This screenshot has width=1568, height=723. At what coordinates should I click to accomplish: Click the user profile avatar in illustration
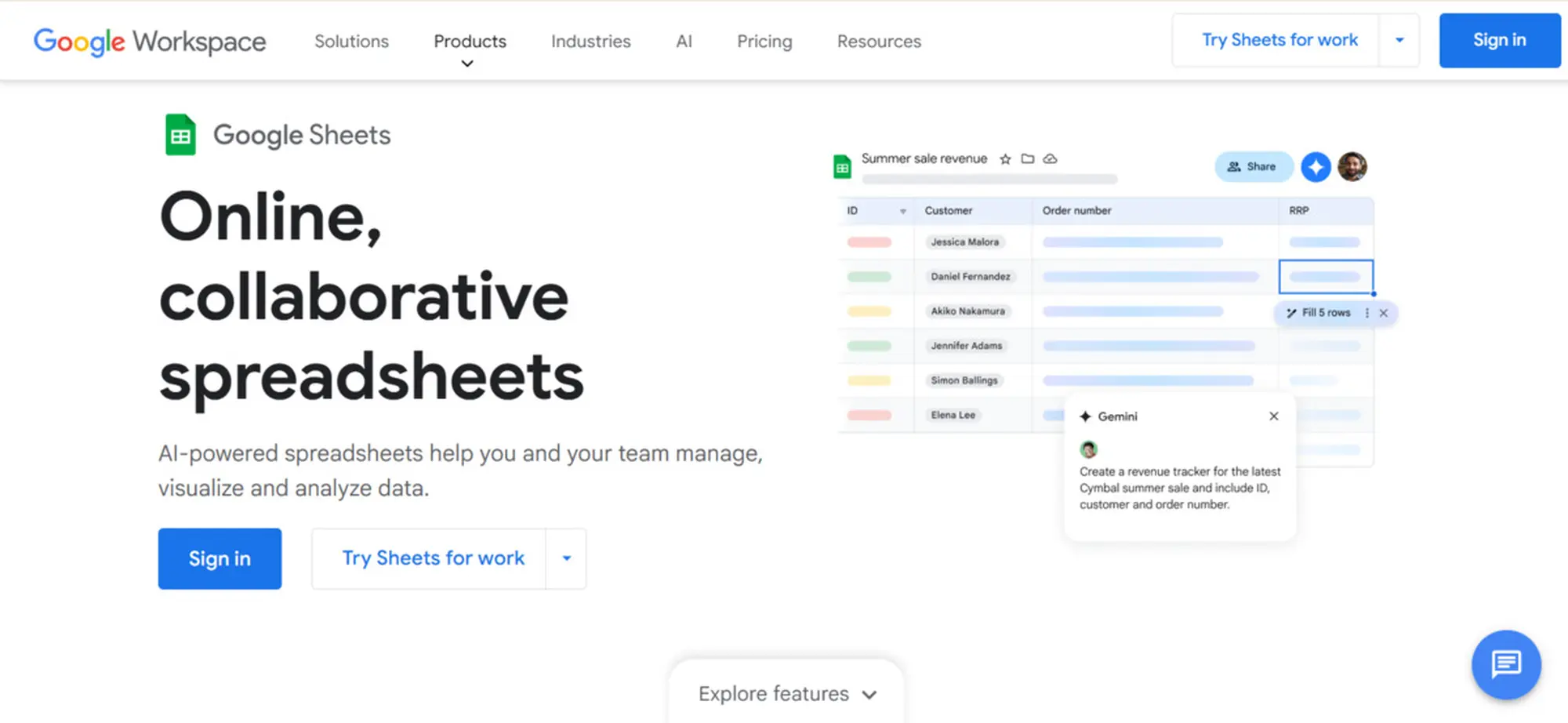(1352, 166)
